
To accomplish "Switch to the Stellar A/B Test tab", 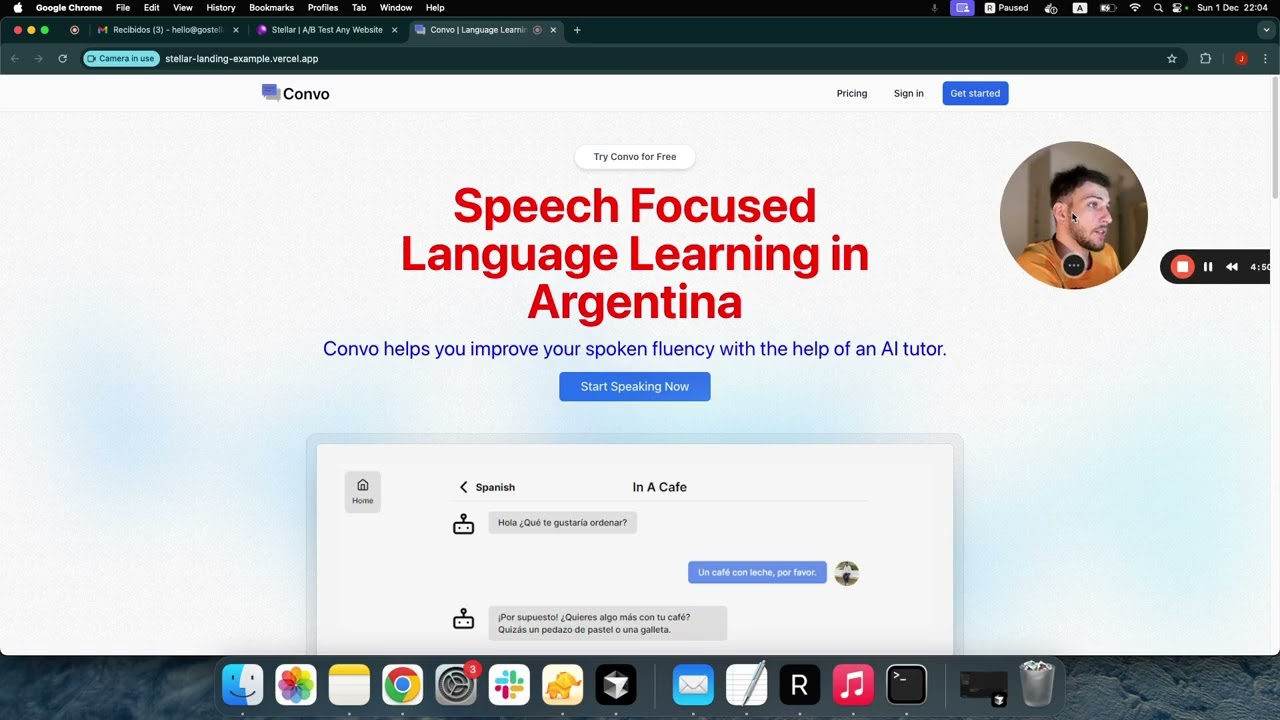I will point(327,30).
